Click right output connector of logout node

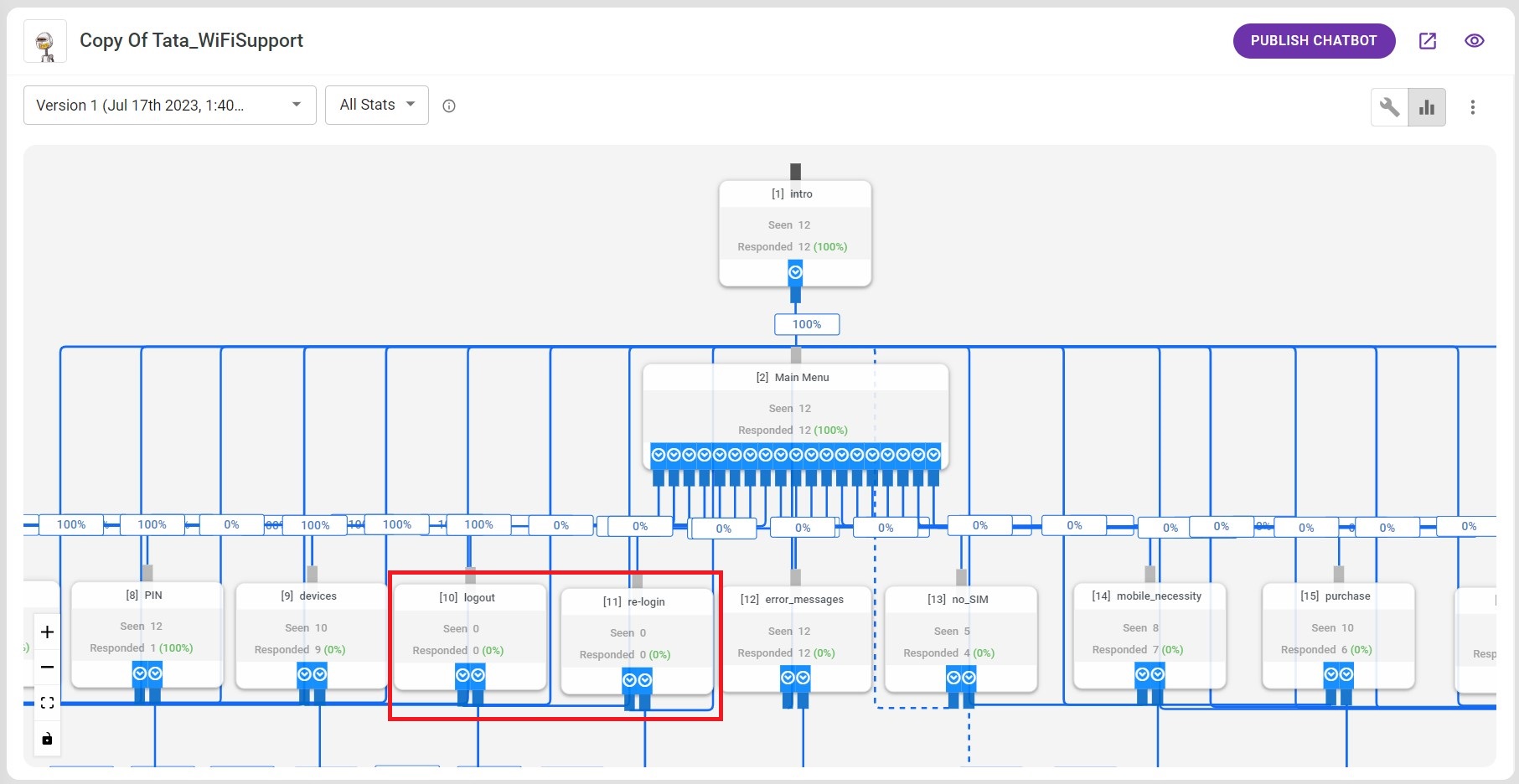coord(478,675)
